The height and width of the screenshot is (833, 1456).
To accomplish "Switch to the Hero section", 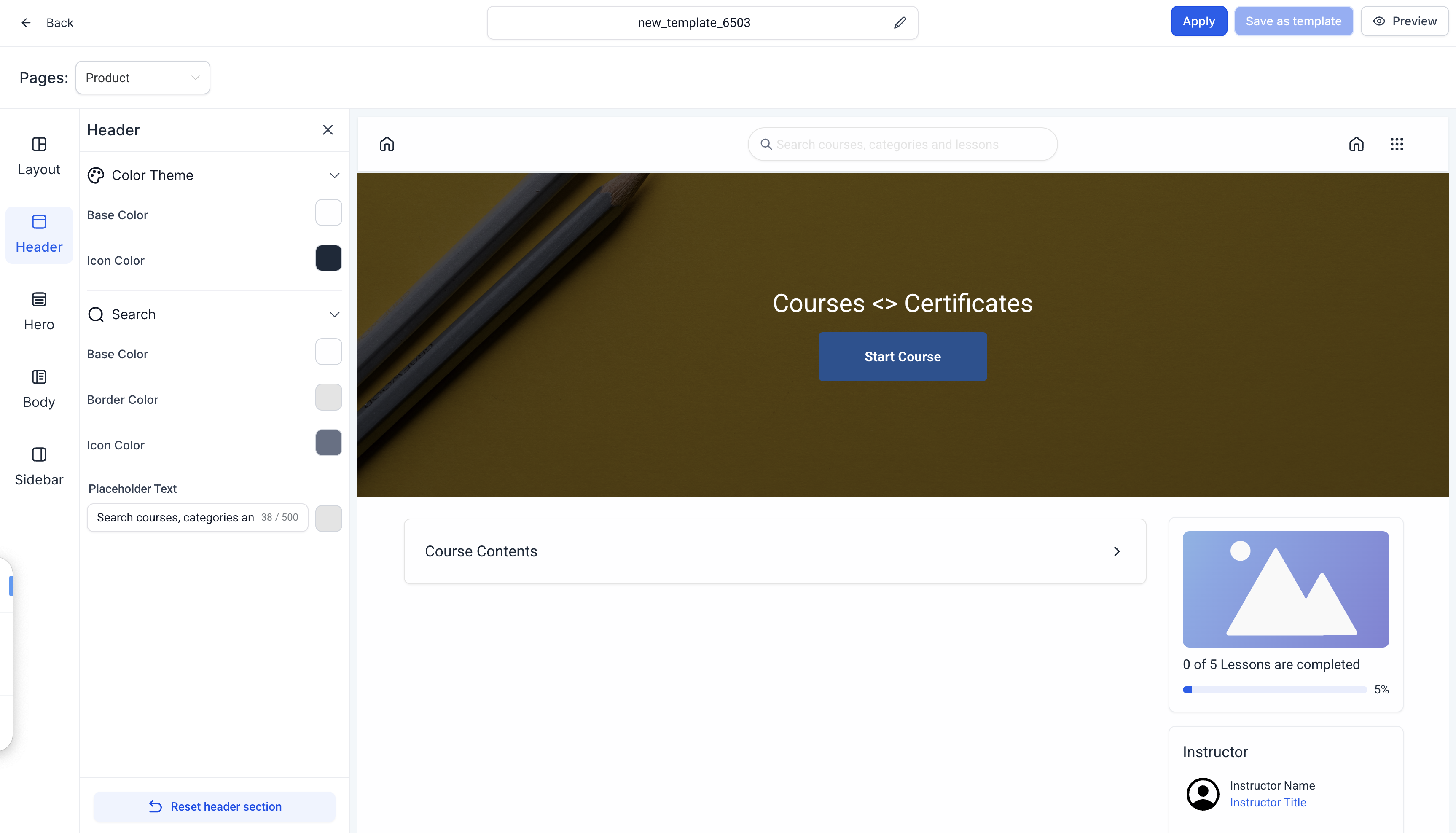I will click(39, 311).
